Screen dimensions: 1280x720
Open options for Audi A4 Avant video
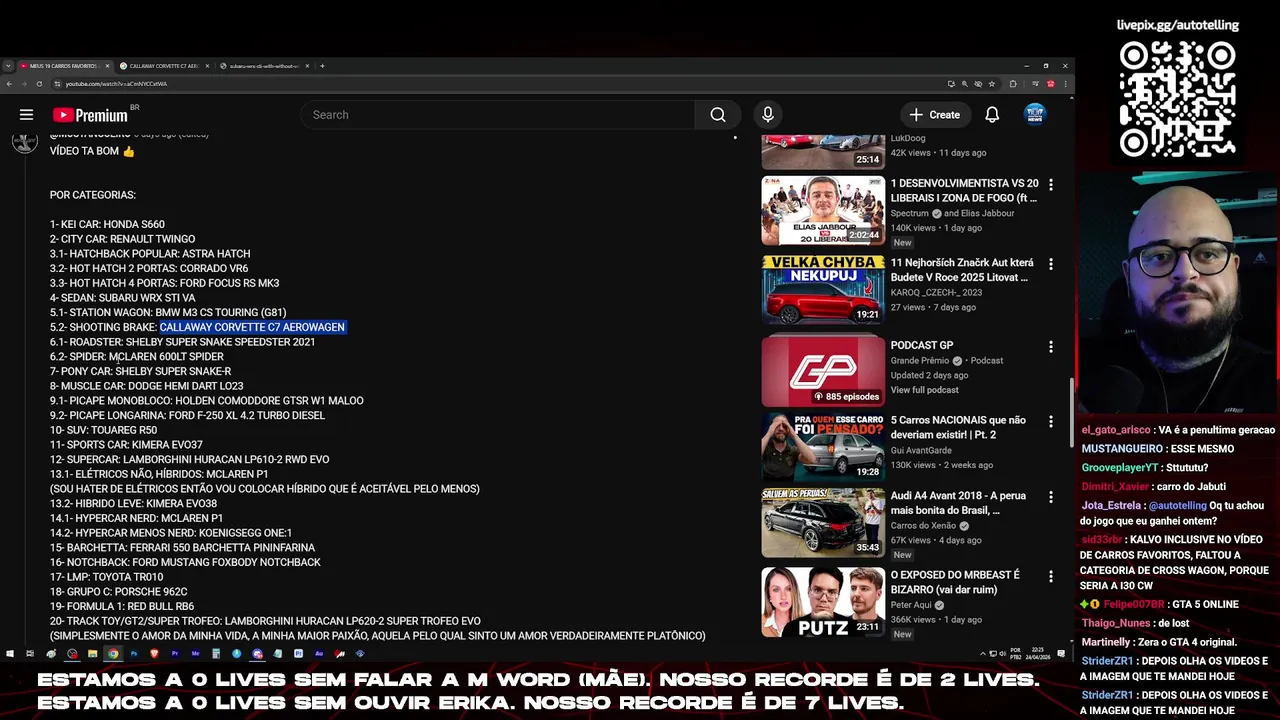(1050, 497)
